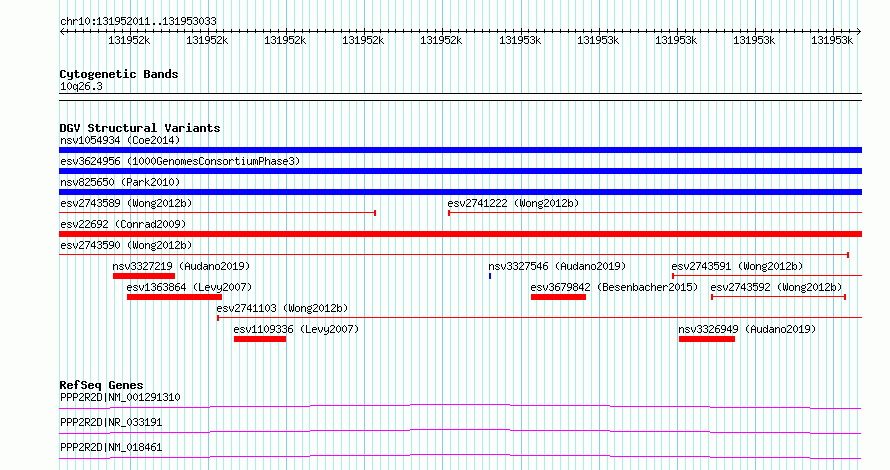Click the blue bar under esv3624956
The width and height of the screenshot is (890, 470).
pyautogui.click(x=460, y=171)
